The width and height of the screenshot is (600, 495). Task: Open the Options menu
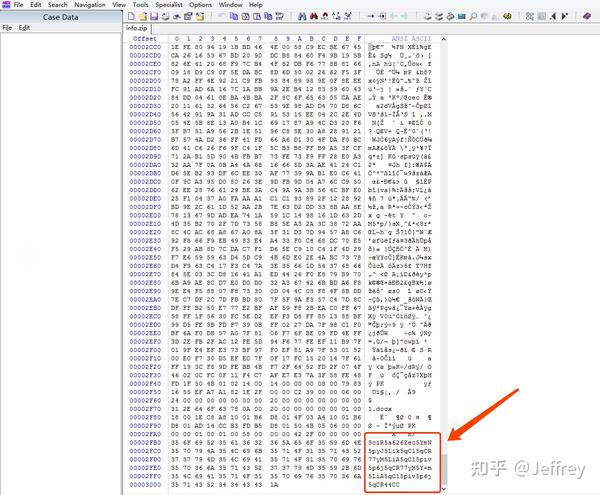(201, 5)
